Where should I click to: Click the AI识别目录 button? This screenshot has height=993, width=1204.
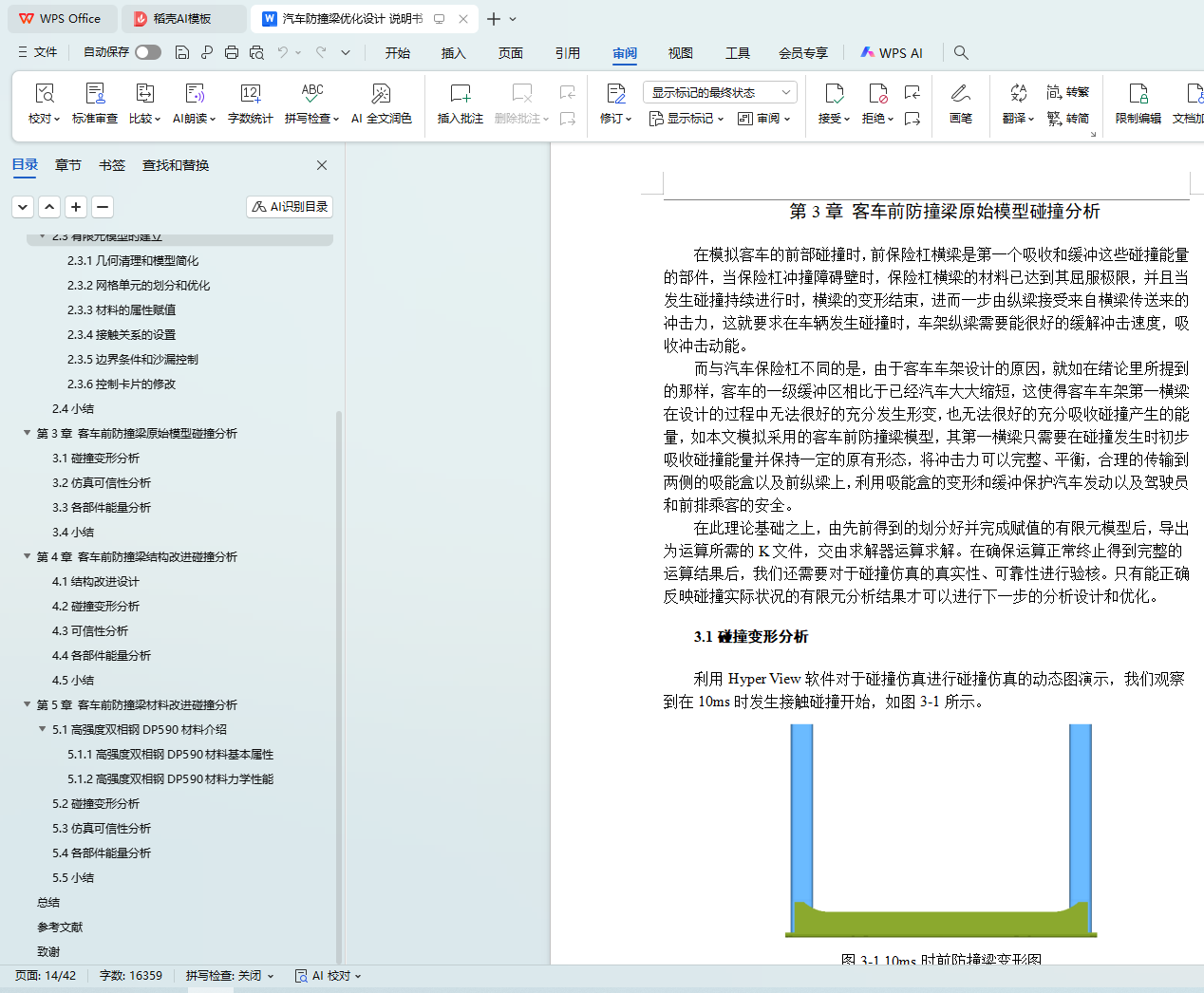coord(290,206)
